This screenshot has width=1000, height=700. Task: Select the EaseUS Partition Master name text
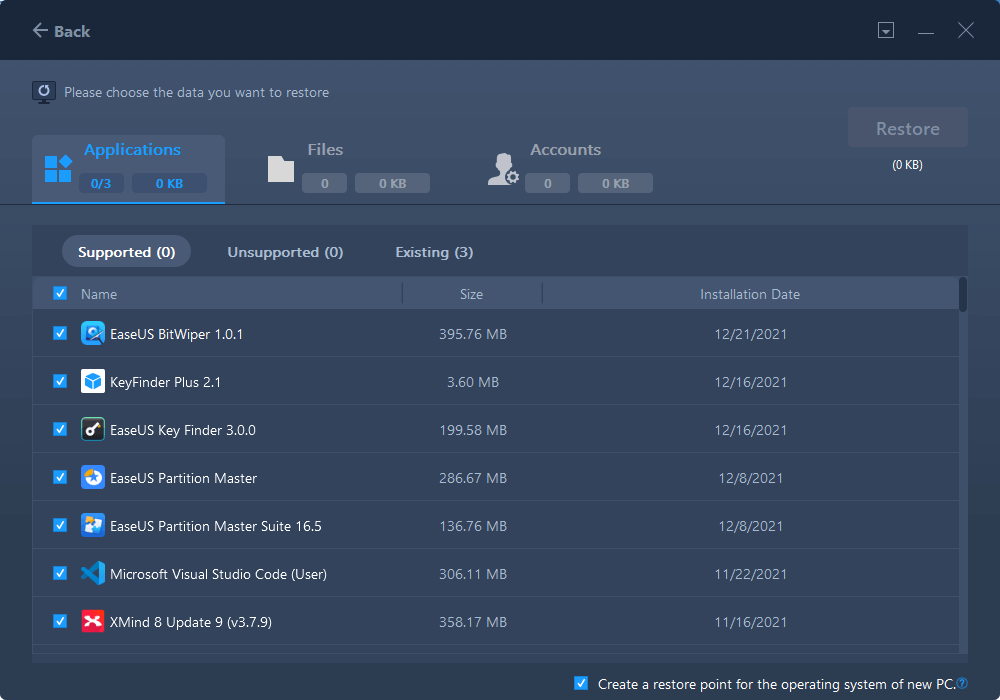pyautogui.click(x=184, y=478)
